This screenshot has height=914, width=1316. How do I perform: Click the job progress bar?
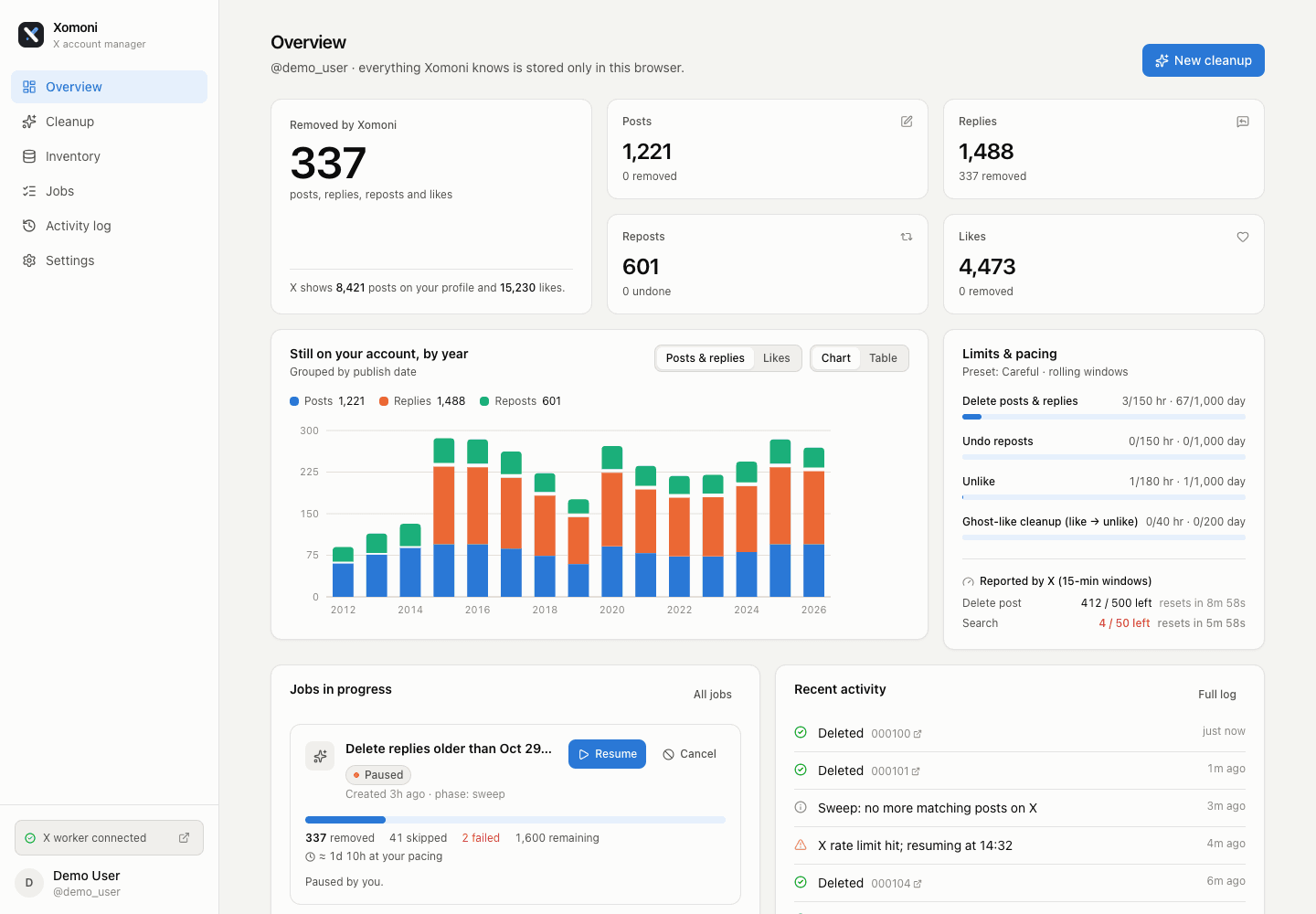click(515, 820)
